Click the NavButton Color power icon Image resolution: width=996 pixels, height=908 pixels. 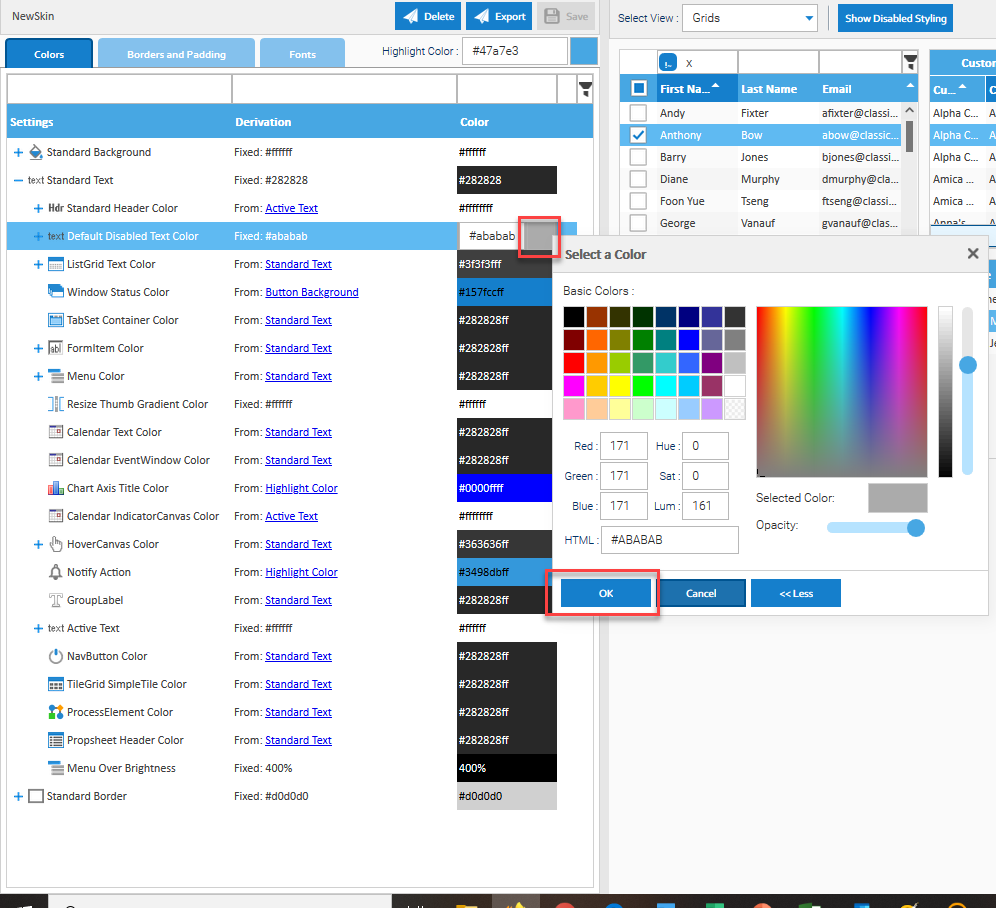(56, 656)
